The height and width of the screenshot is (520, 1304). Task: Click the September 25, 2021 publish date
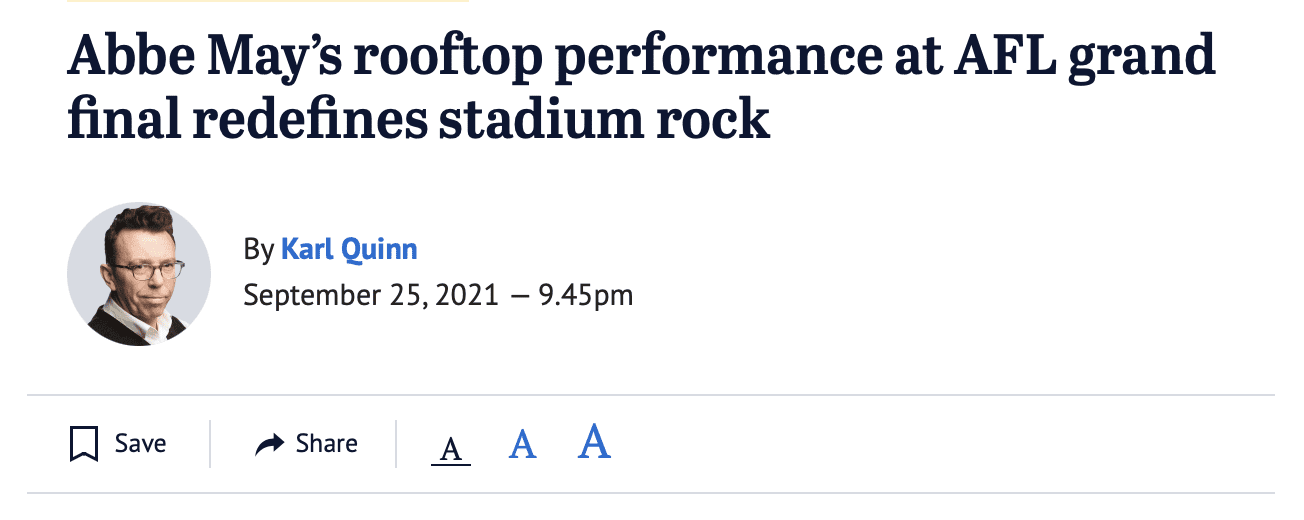pos(370,296)
